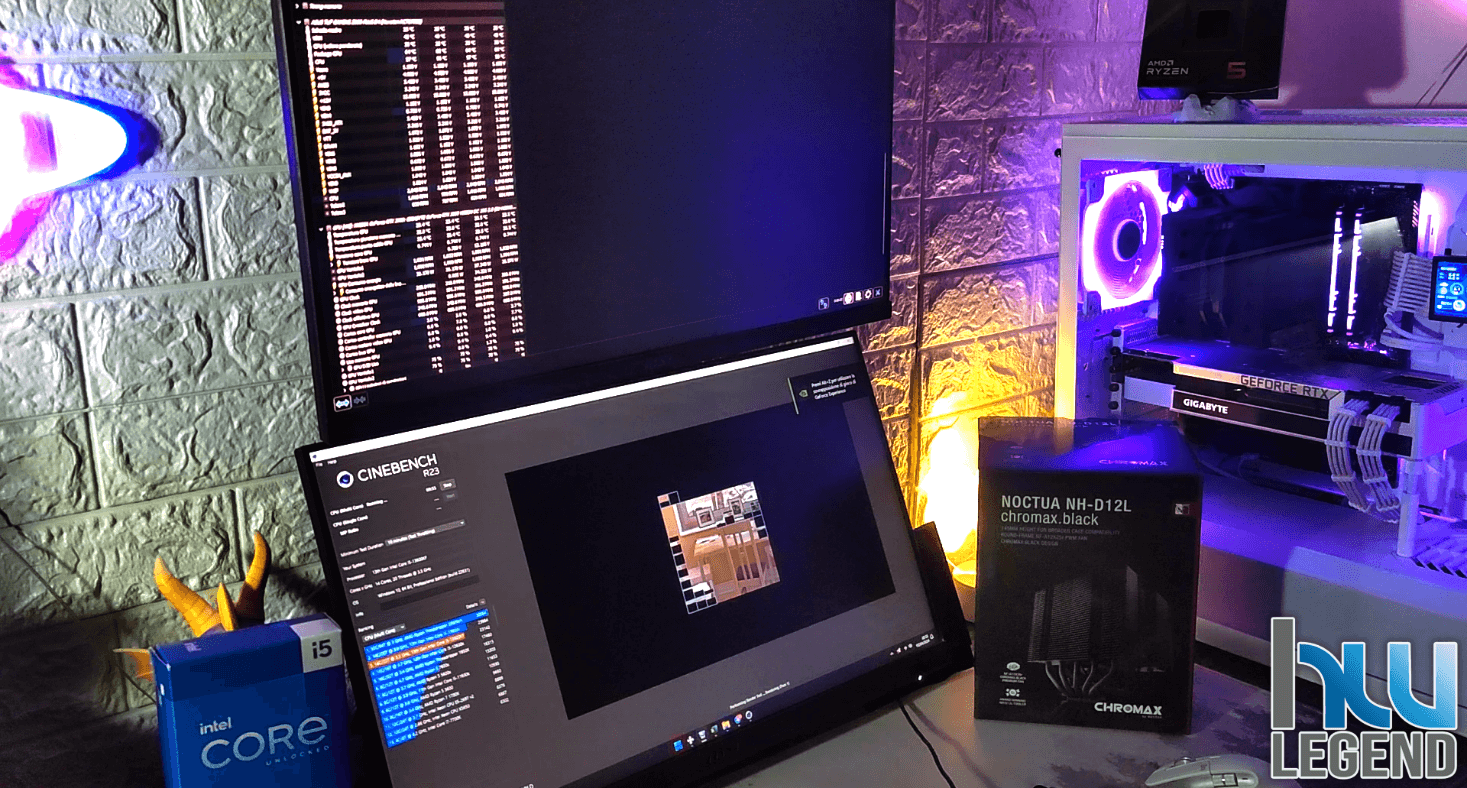Stop the running CPU Multi Core test

coord(449,485)
